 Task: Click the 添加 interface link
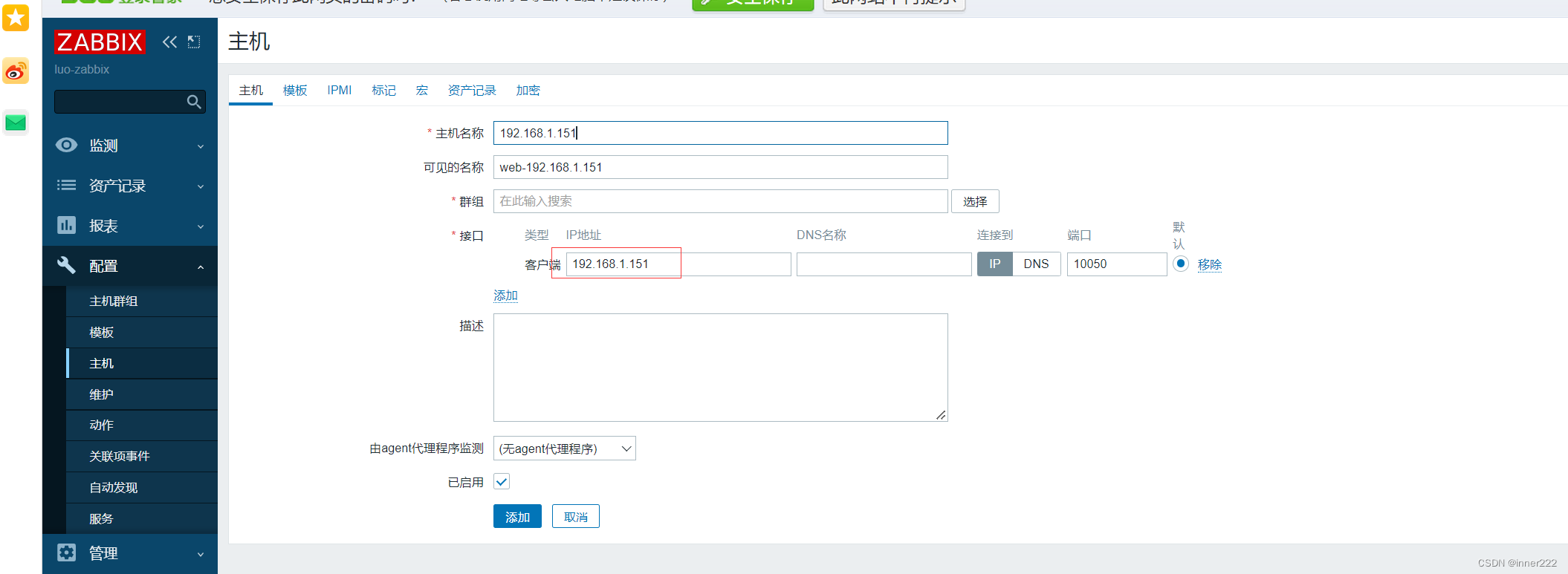[506, 296]
